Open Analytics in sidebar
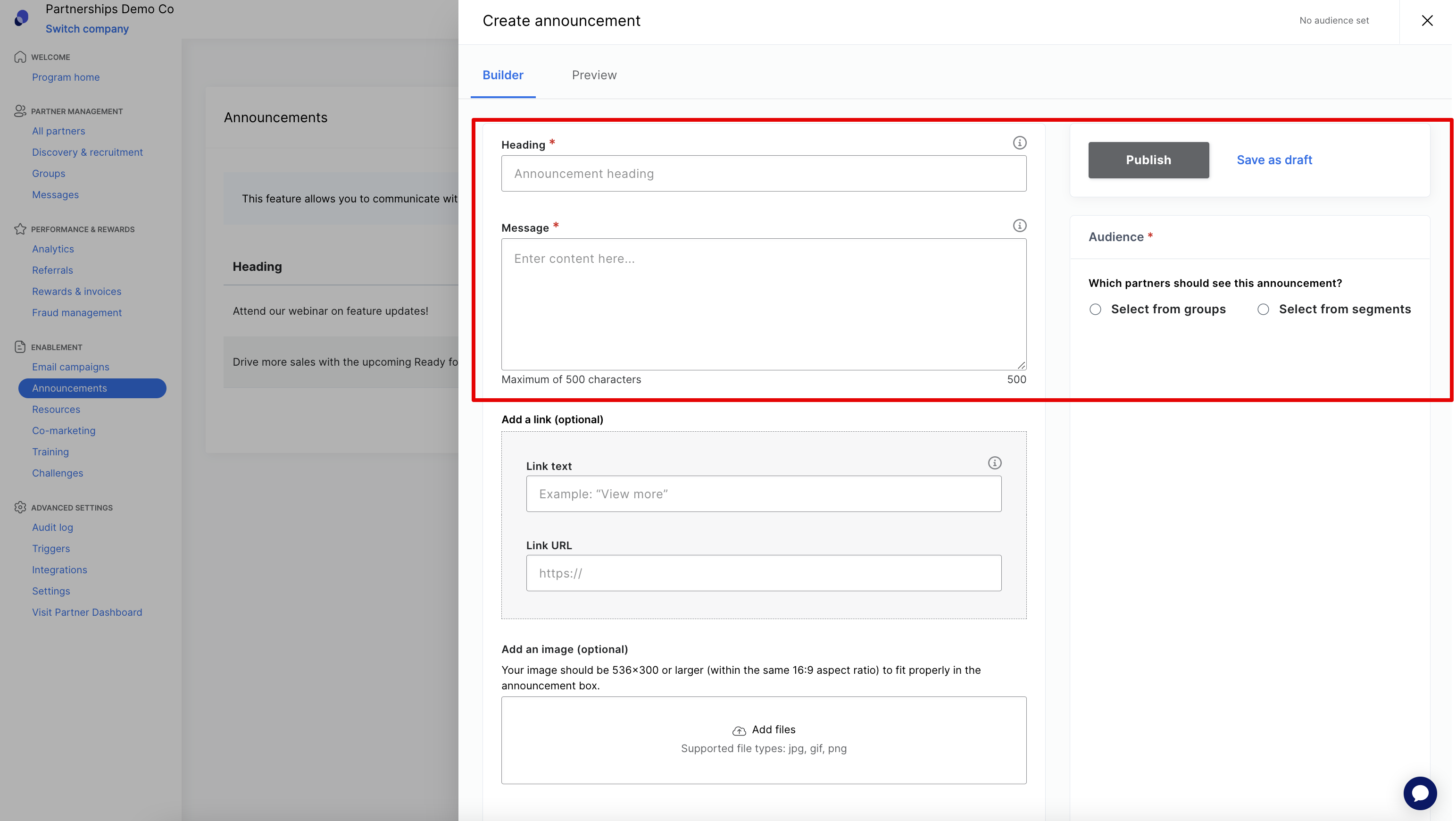The width and height of the screenshot is (1456, 821). coord(53,249)
